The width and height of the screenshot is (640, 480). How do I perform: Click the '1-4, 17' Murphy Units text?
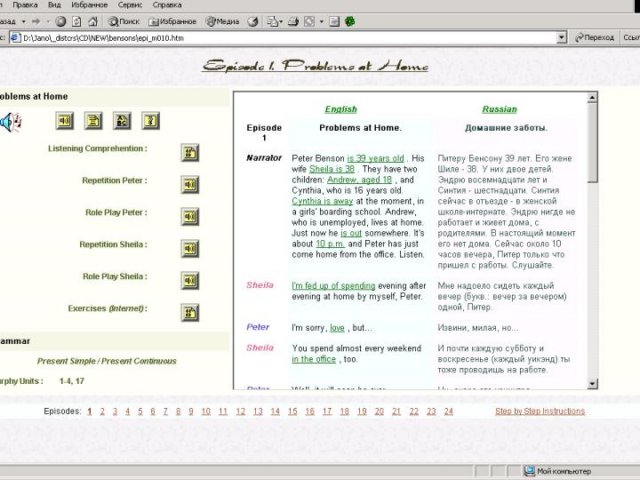tap(72, 381)
